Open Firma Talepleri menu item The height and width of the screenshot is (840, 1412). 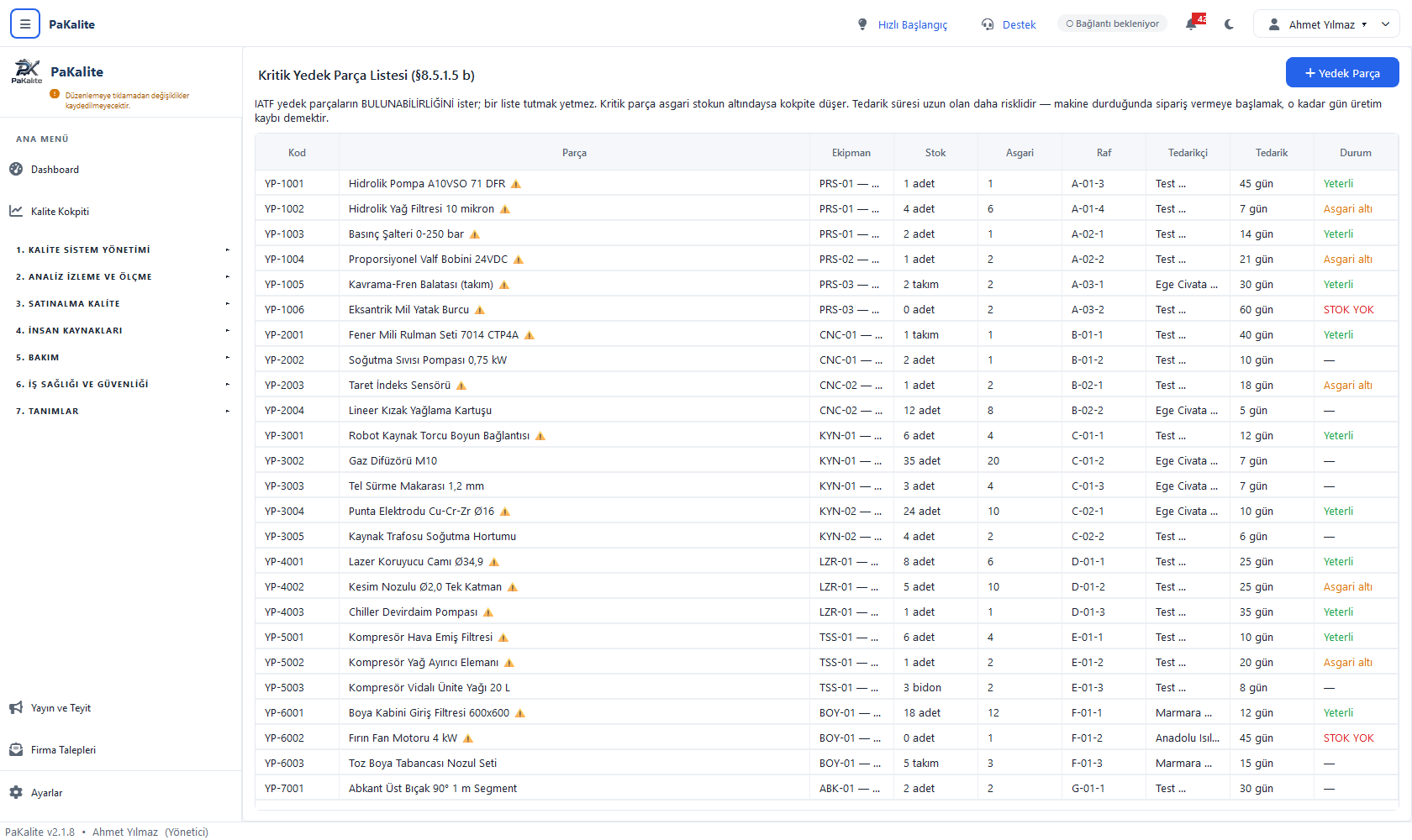(63, 750)
